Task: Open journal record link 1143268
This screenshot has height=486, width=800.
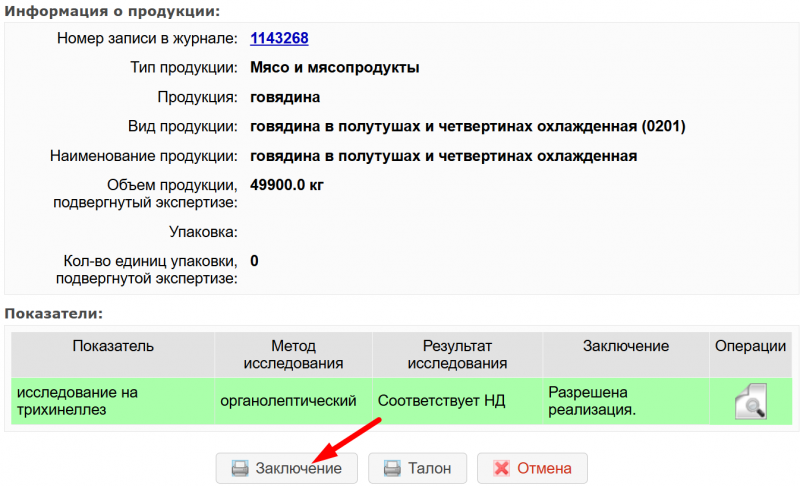Action: (278, 39)
